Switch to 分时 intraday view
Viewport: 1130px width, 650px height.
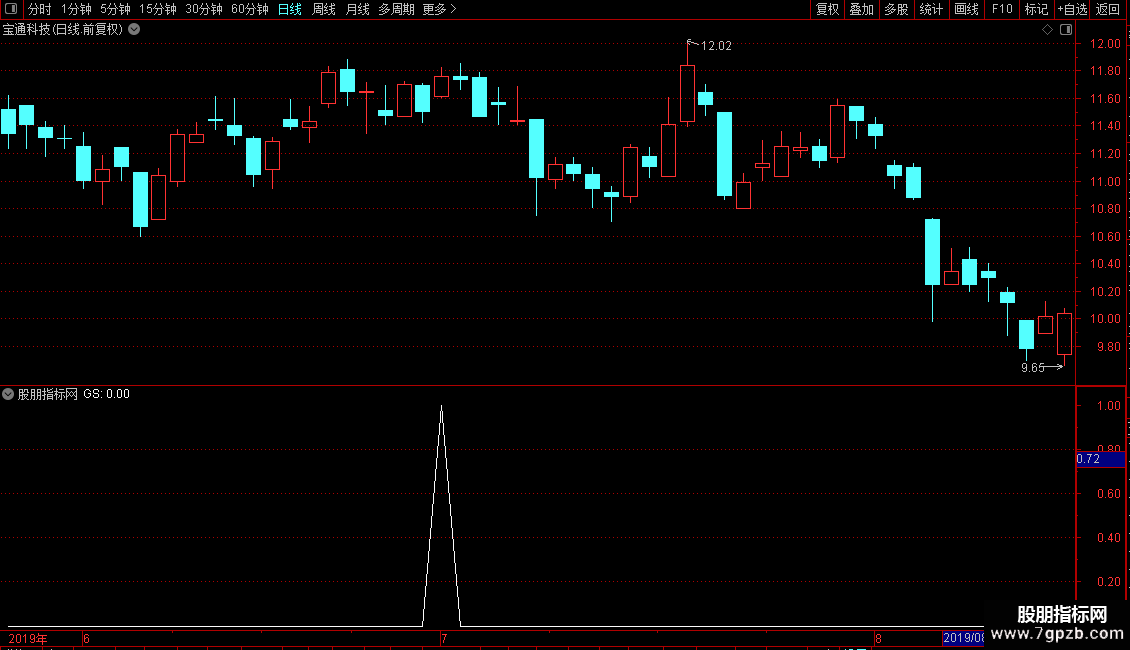[x=40, y=9]
